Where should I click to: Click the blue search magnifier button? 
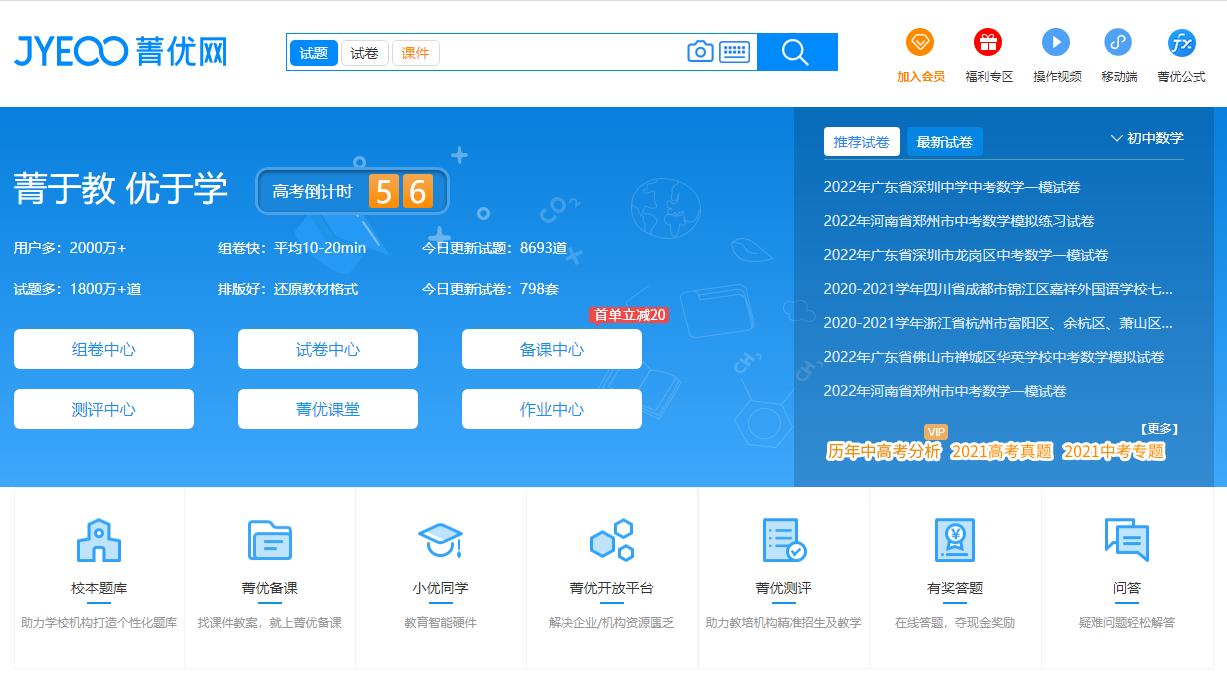pyautogui.click(x=796, y=50)
